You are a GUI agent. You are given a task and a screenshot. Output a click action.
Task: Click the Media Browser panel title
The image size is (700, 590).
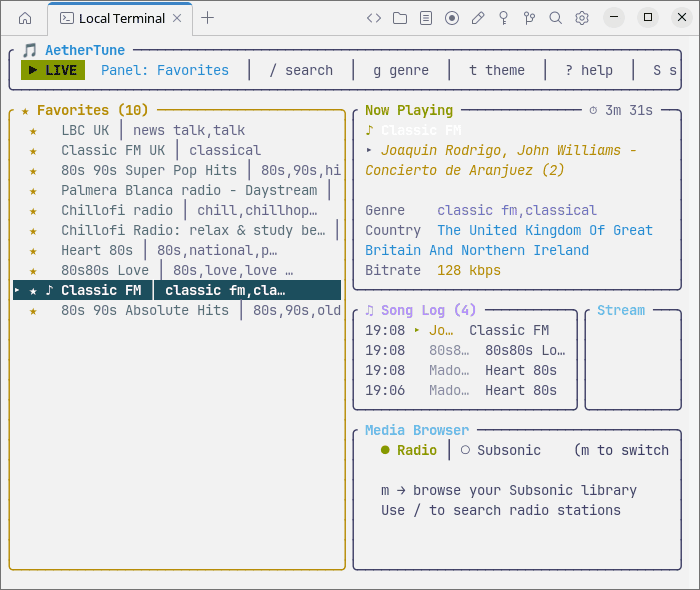417,430
